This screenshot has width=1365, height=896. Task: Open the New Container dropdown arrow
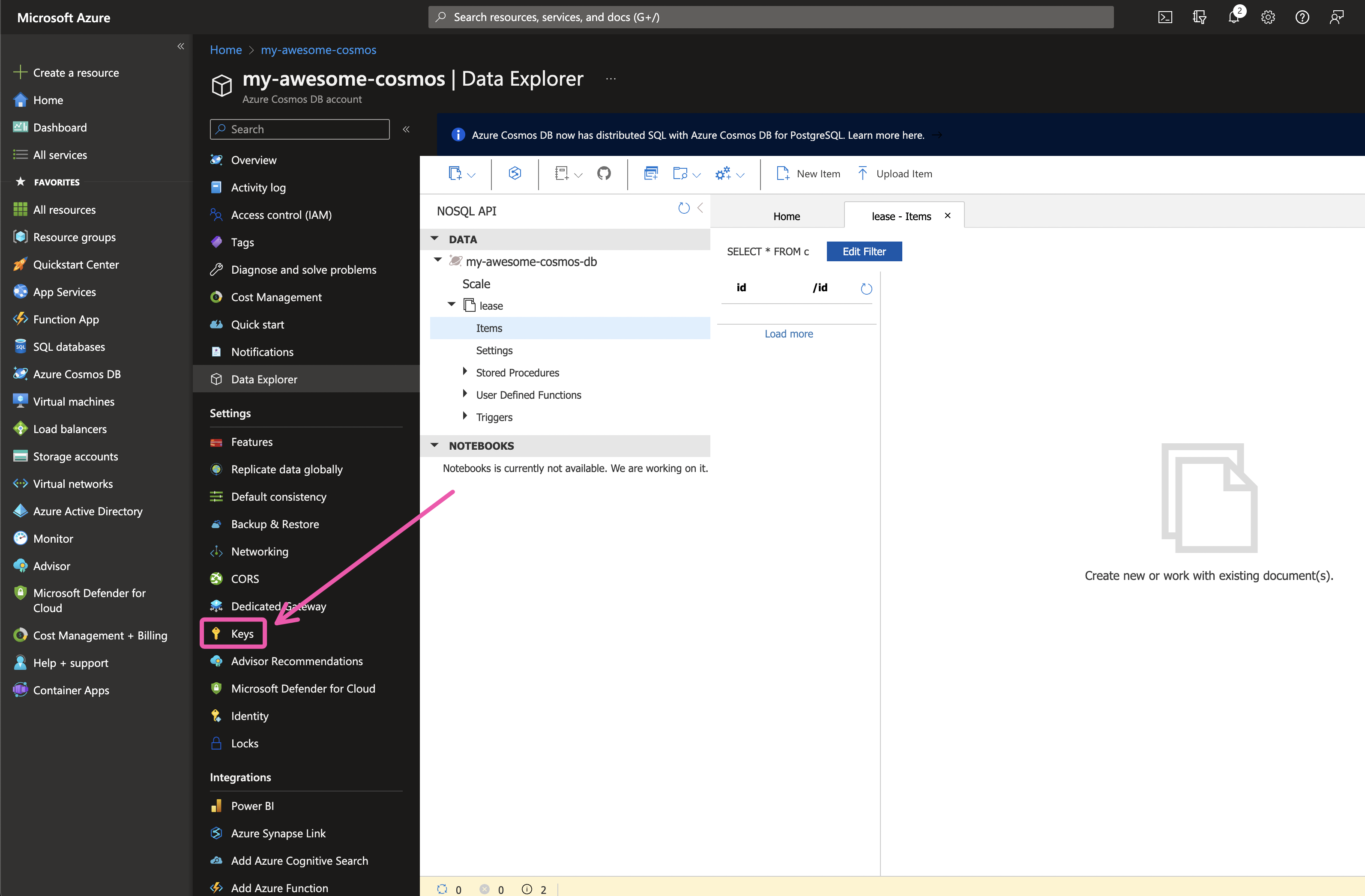[471, 175]
